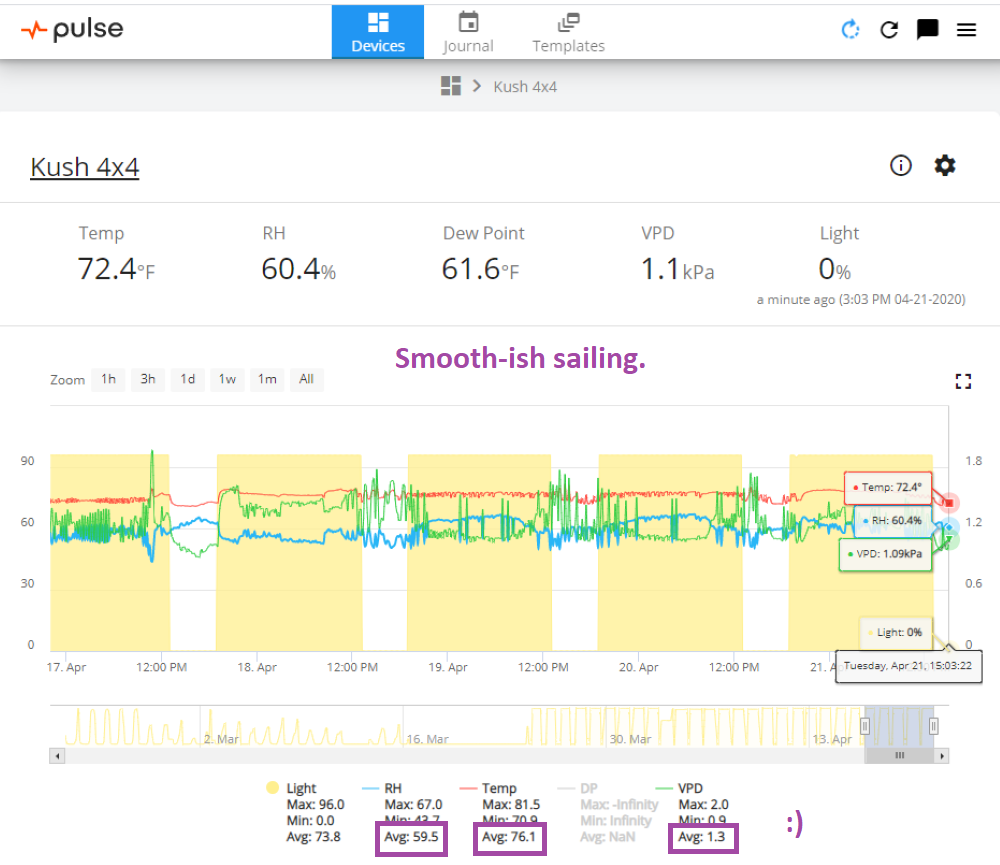The image size is (1000, 865).
Task: Open device info circle icon
Action: pos(901,166)
